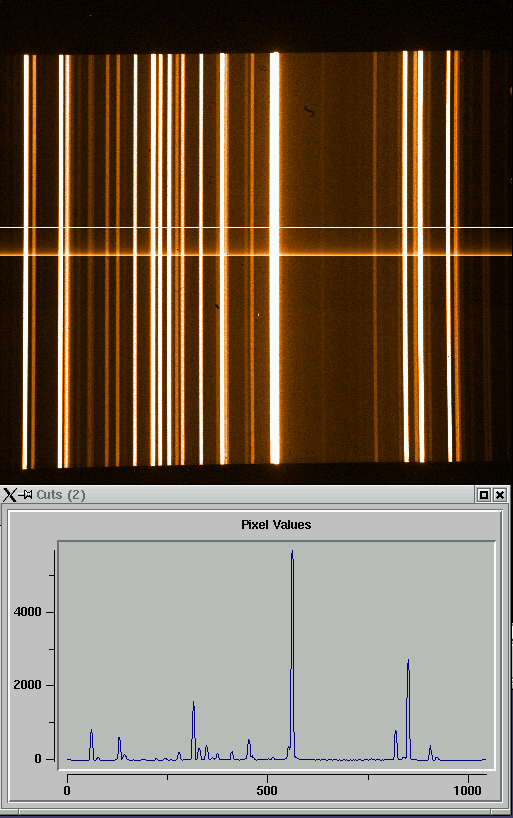513x818 pixels.
Task: Open the X window menu icon
Action: coord(9,495)
